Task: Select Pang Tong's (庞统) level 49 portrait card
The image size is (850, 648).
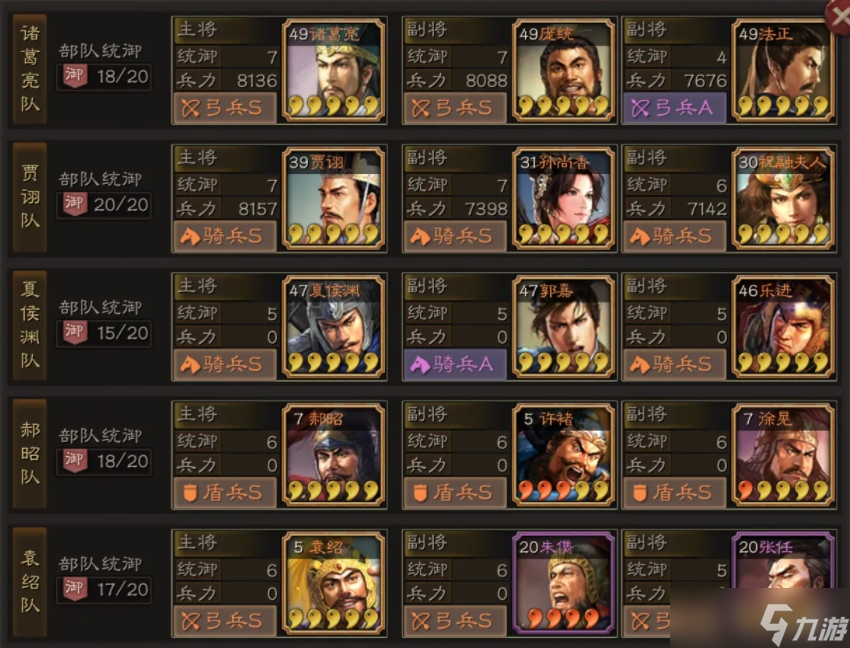Action: click(x=564, y=70)
